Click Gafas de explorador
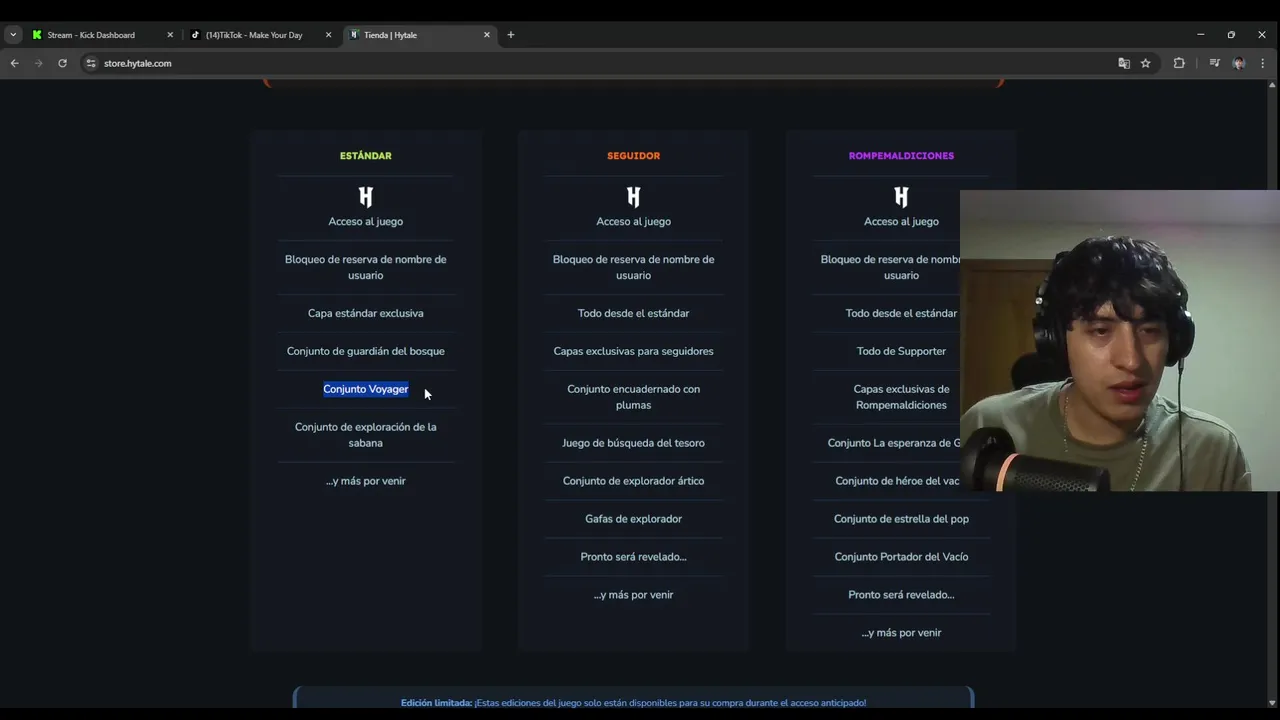The height and width of the screenshot is (720, 1280). point(634,519)
